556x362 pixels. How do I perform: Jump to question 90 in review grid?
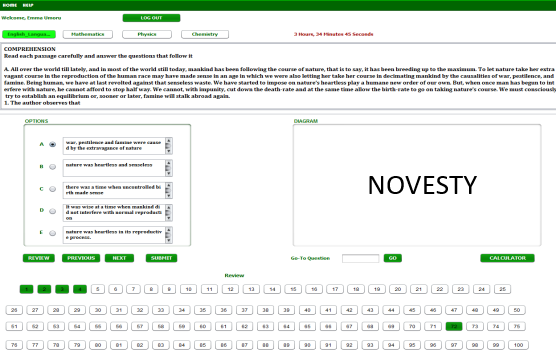coord(307,345)
